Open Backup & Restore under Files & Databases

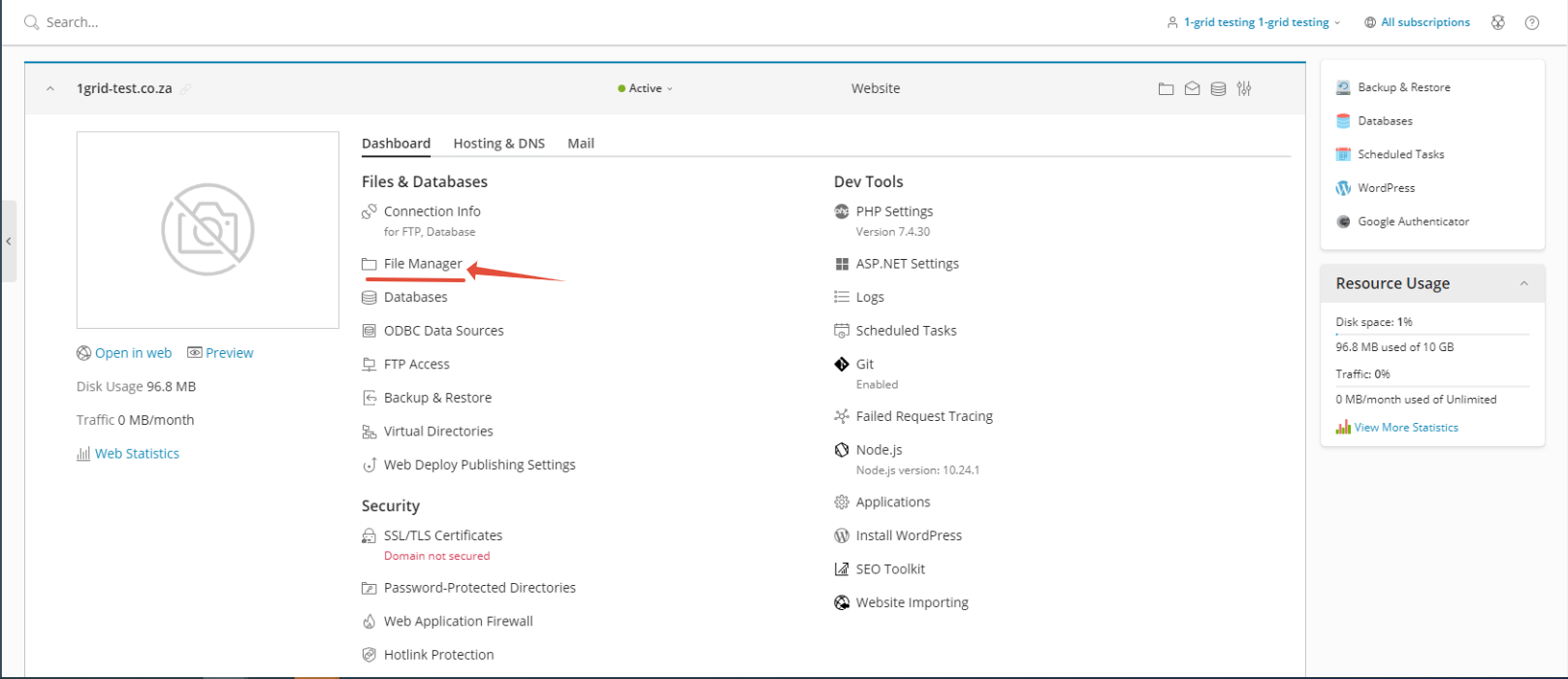click(437, 398)
